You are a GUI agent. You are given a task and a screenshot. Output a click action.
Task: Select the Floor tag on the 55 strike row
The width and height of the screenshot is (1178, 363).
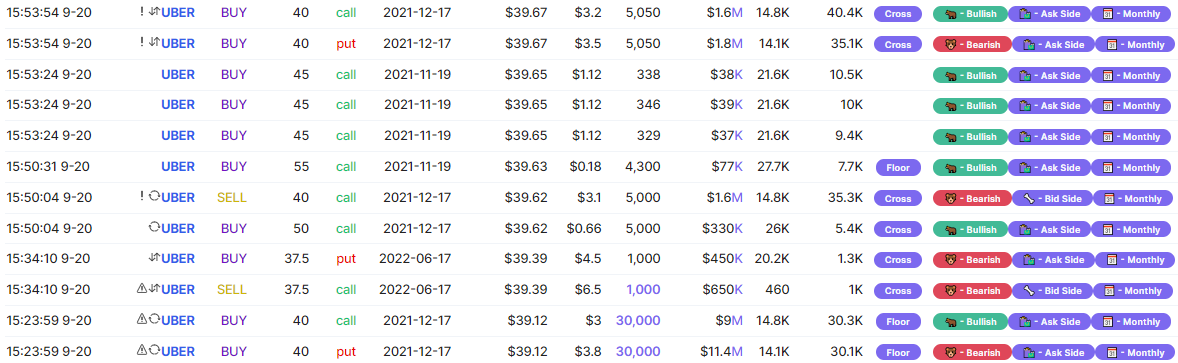point(899,168)
